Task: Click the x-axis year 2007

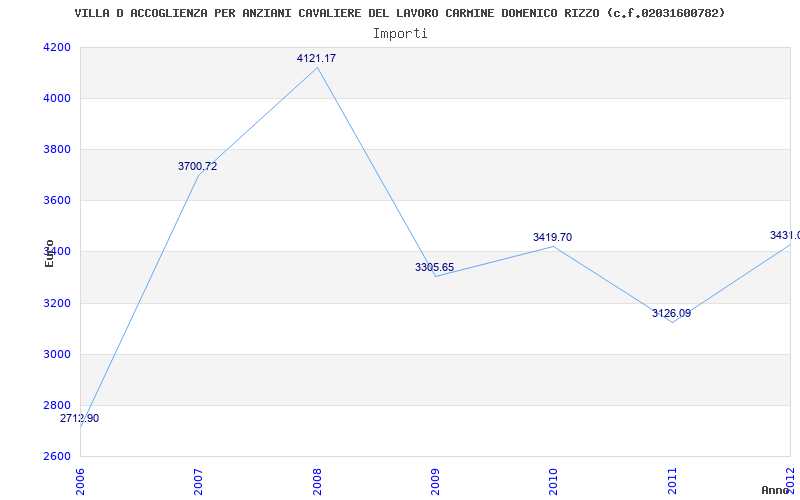Action: pos(198,481)
